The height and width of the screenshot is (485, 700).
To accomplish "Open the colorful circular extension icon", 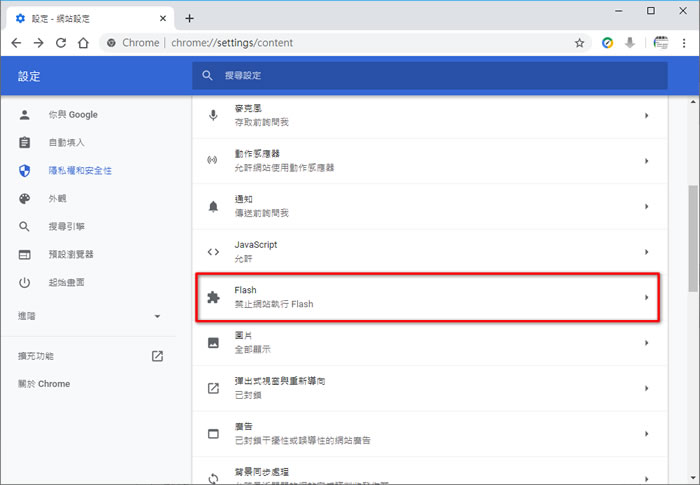I will click(x=607, y=43).
